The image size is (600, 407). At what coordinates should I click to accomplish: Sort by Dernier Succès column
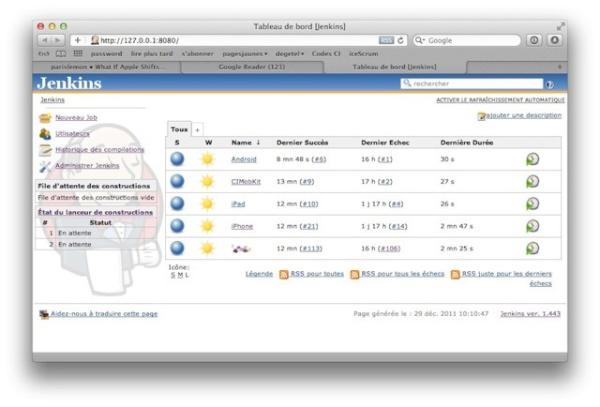(302, 143)
